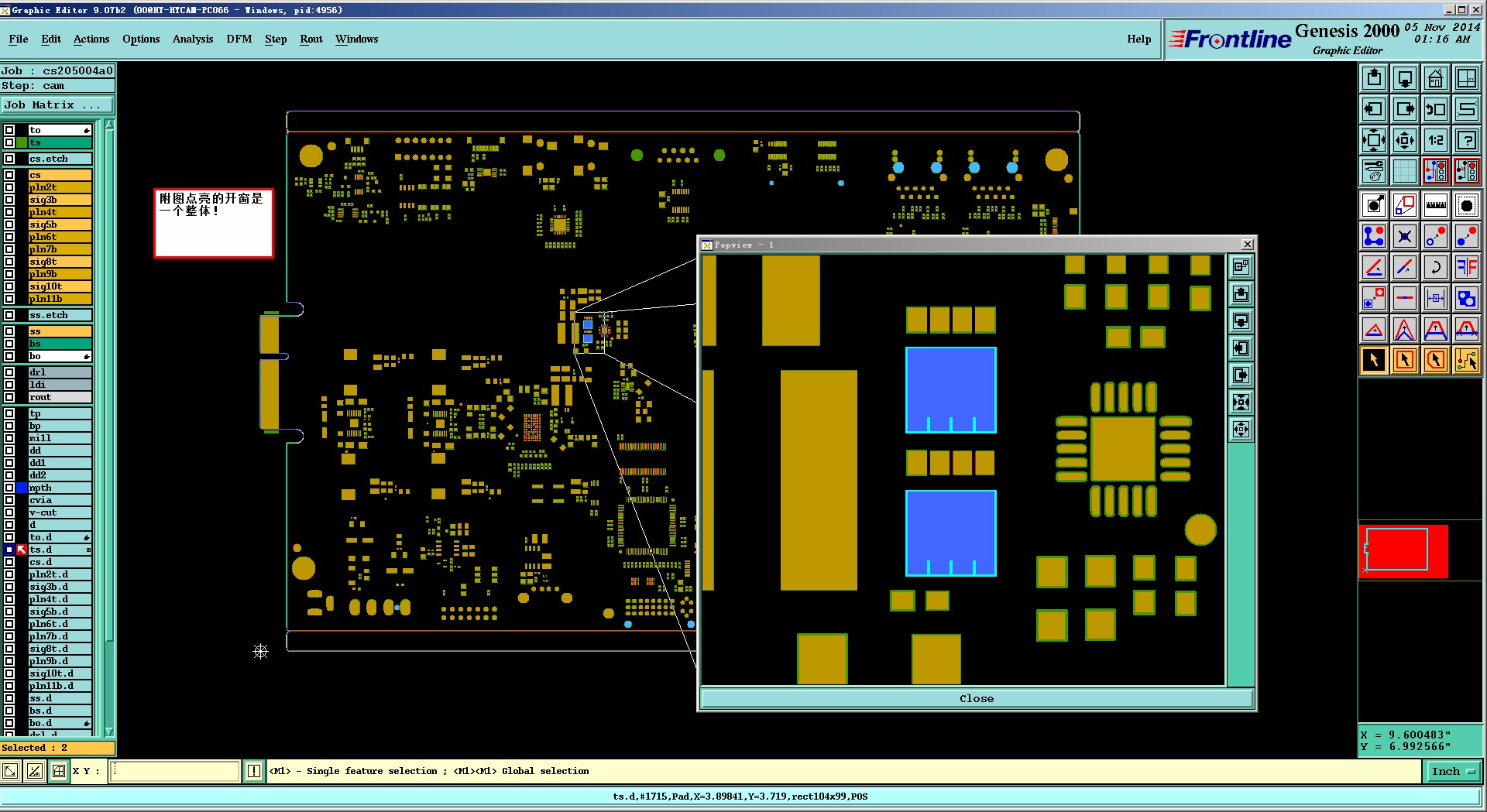Open the Windows menu
The height and width of the screenshot is (812, 1487).
357,39
